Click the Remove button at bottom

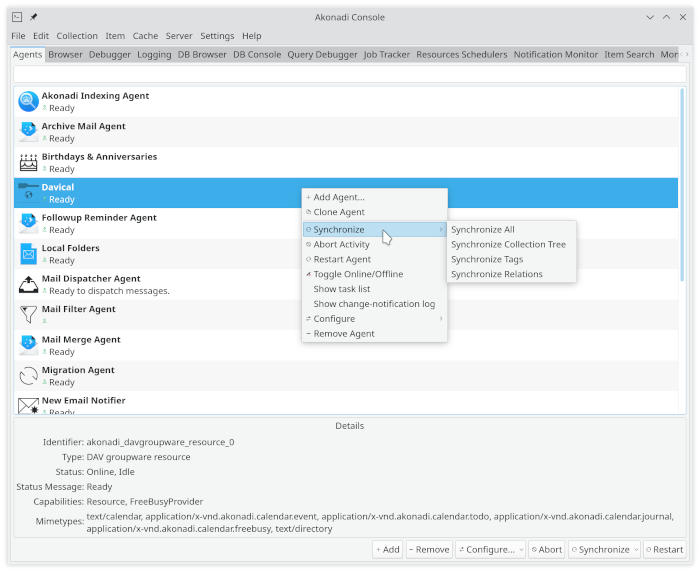[429, 550]
